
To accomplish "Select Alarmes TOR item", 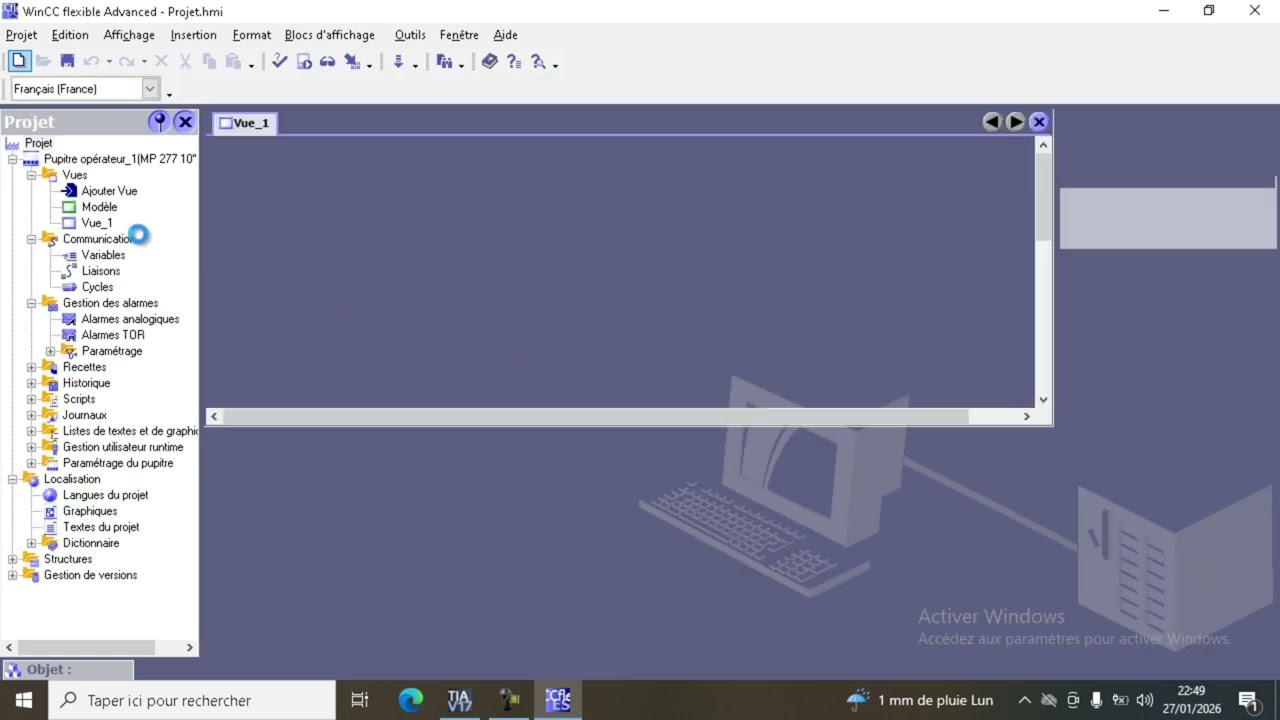I will coord(113,335).
